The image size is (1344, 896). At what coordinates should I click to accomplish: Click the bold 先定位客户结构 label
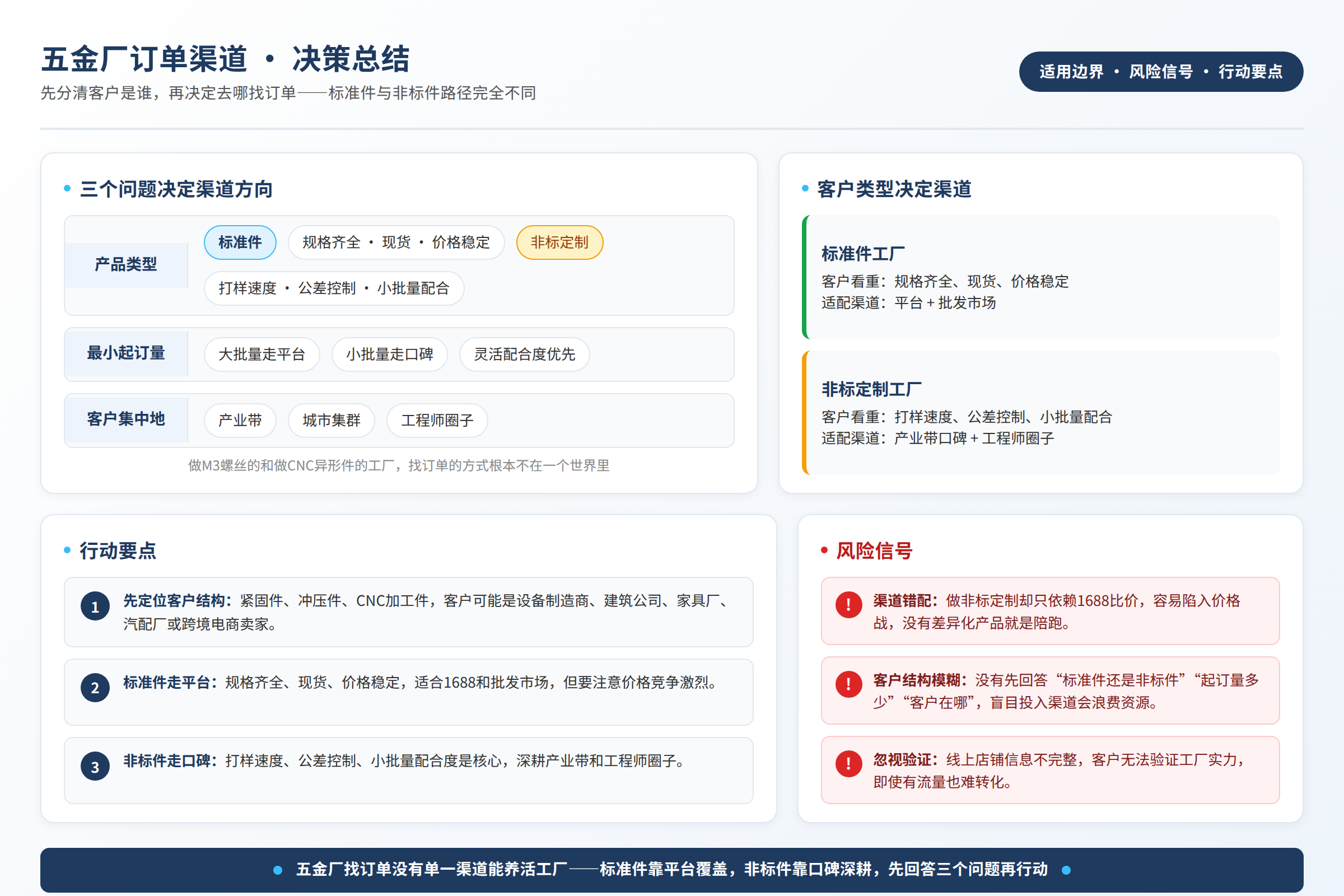coord(177,600)
